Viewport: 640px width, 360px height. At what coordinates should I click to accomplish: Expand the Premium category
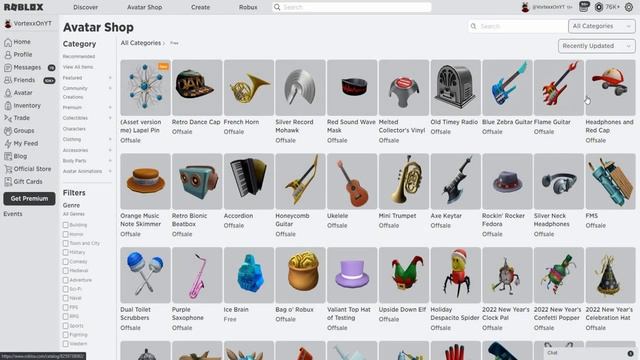pos(110,107)
